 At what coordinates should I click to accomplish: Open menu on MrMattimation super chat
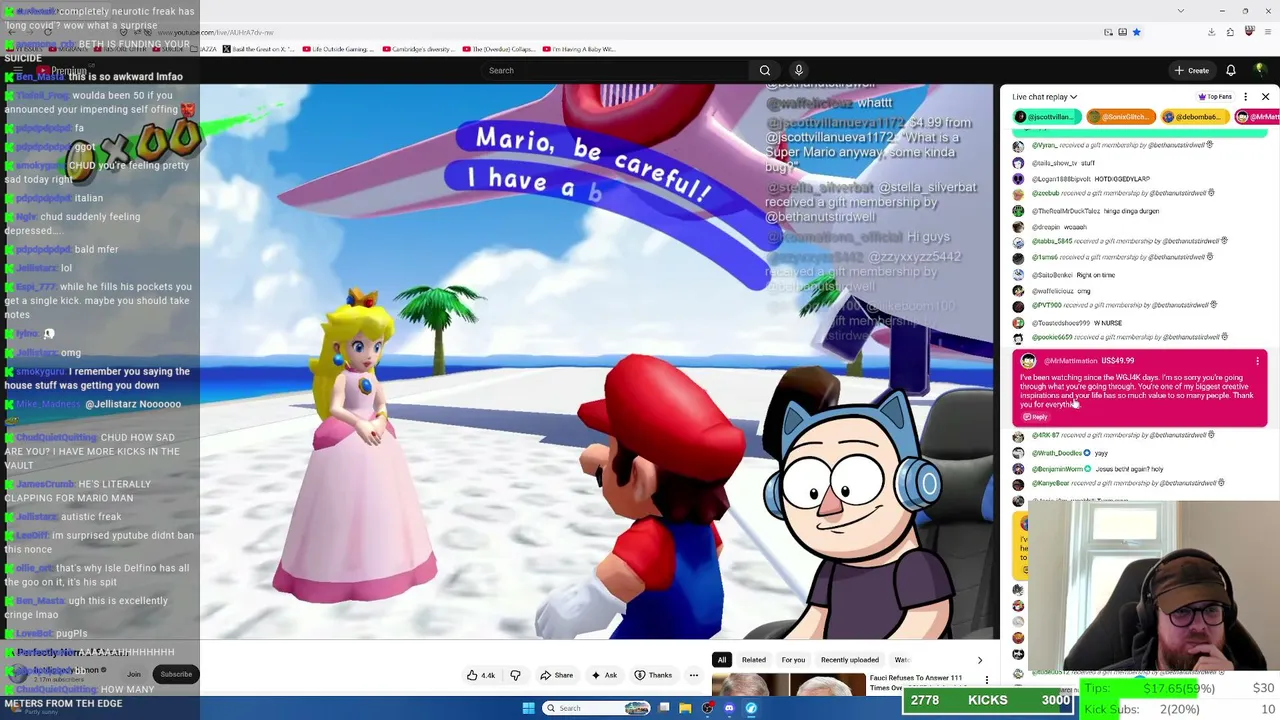point(1258,361)
